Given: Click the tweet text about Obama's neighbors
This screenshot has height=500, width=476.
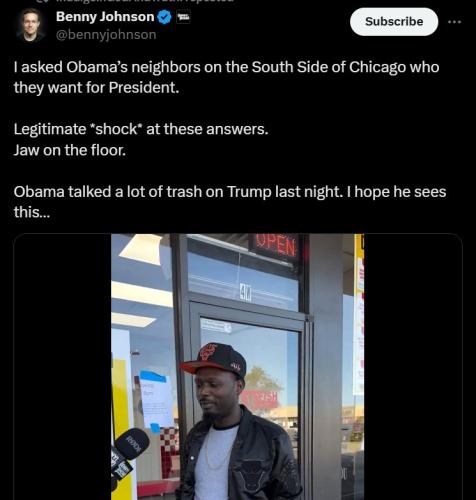Looking at the screenshot, I should click(226, 77).
